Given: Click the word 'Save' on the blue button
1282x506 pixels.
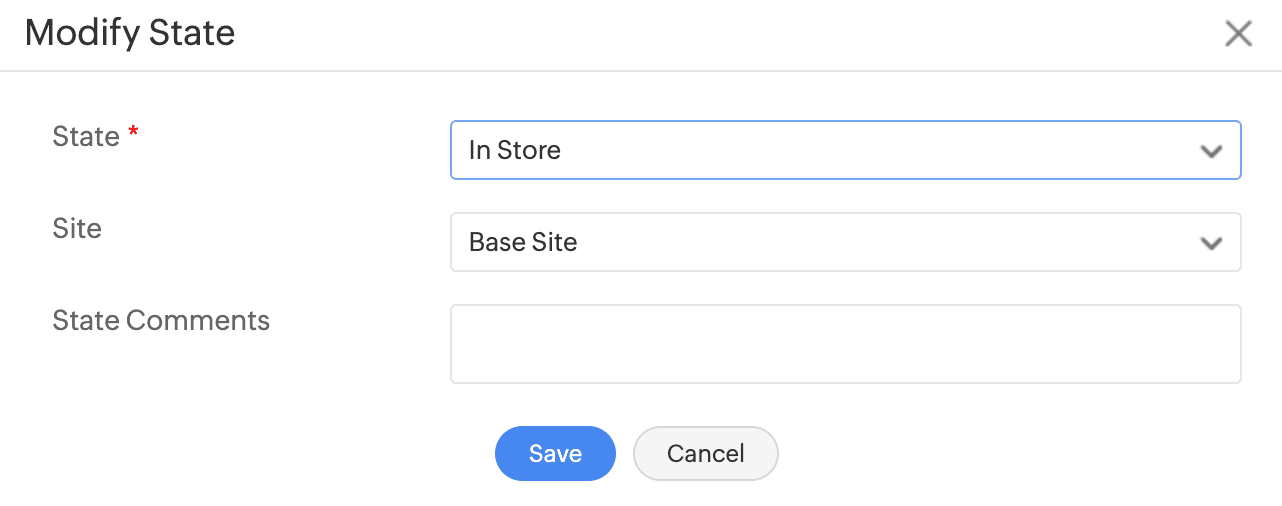Looking at the screenshot, I should (x=555, y=453).
